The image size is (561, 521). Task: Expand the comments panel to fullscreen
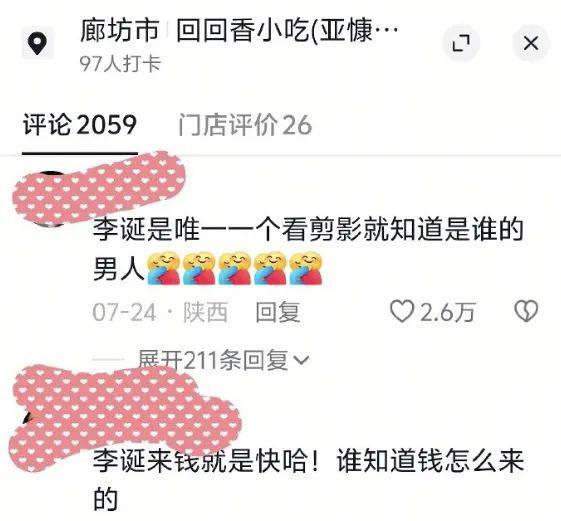(461, 43)
